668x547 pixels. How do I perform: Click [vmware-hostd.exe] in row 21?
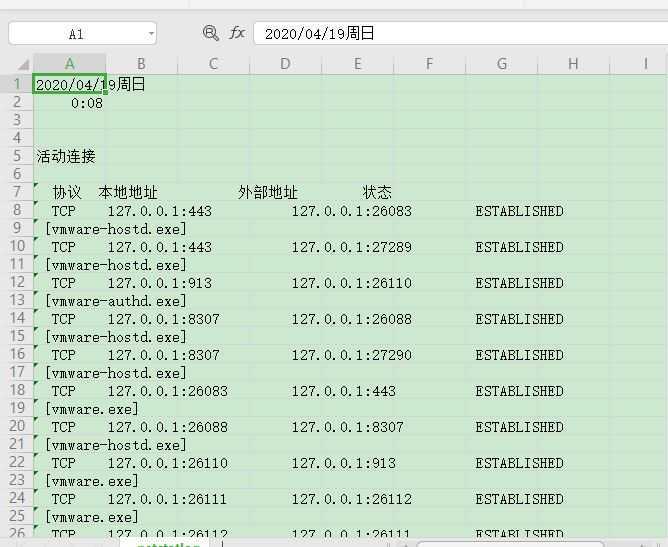tap(116, 445)
